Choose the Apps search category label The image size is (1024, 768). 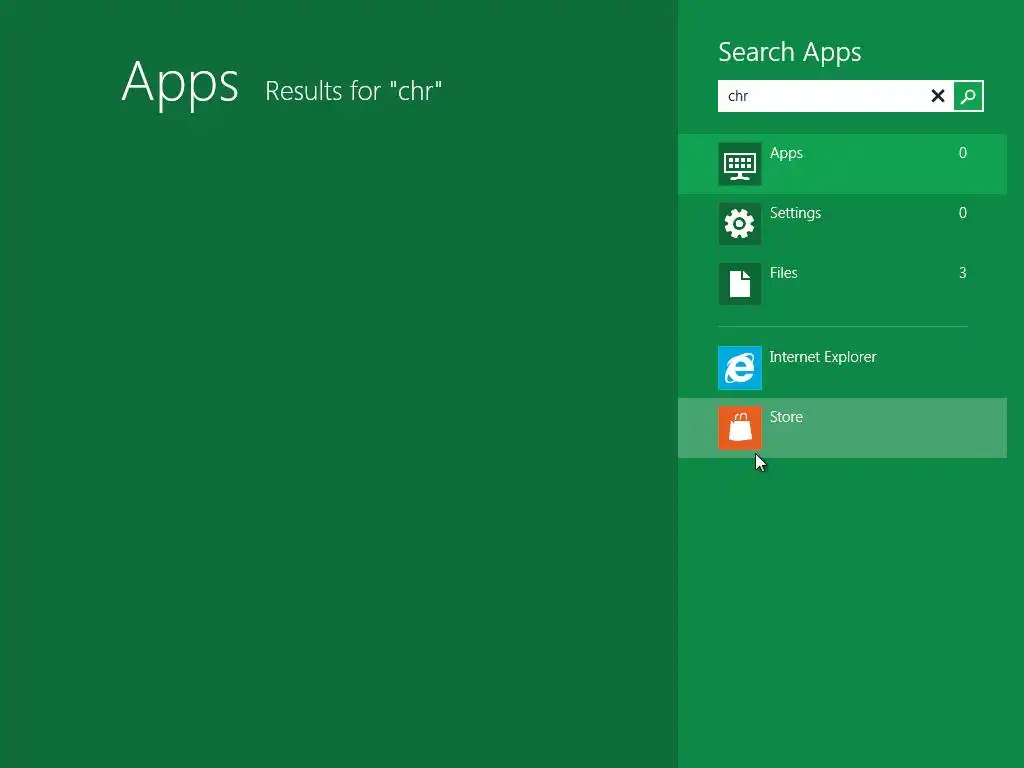(786, 153)
